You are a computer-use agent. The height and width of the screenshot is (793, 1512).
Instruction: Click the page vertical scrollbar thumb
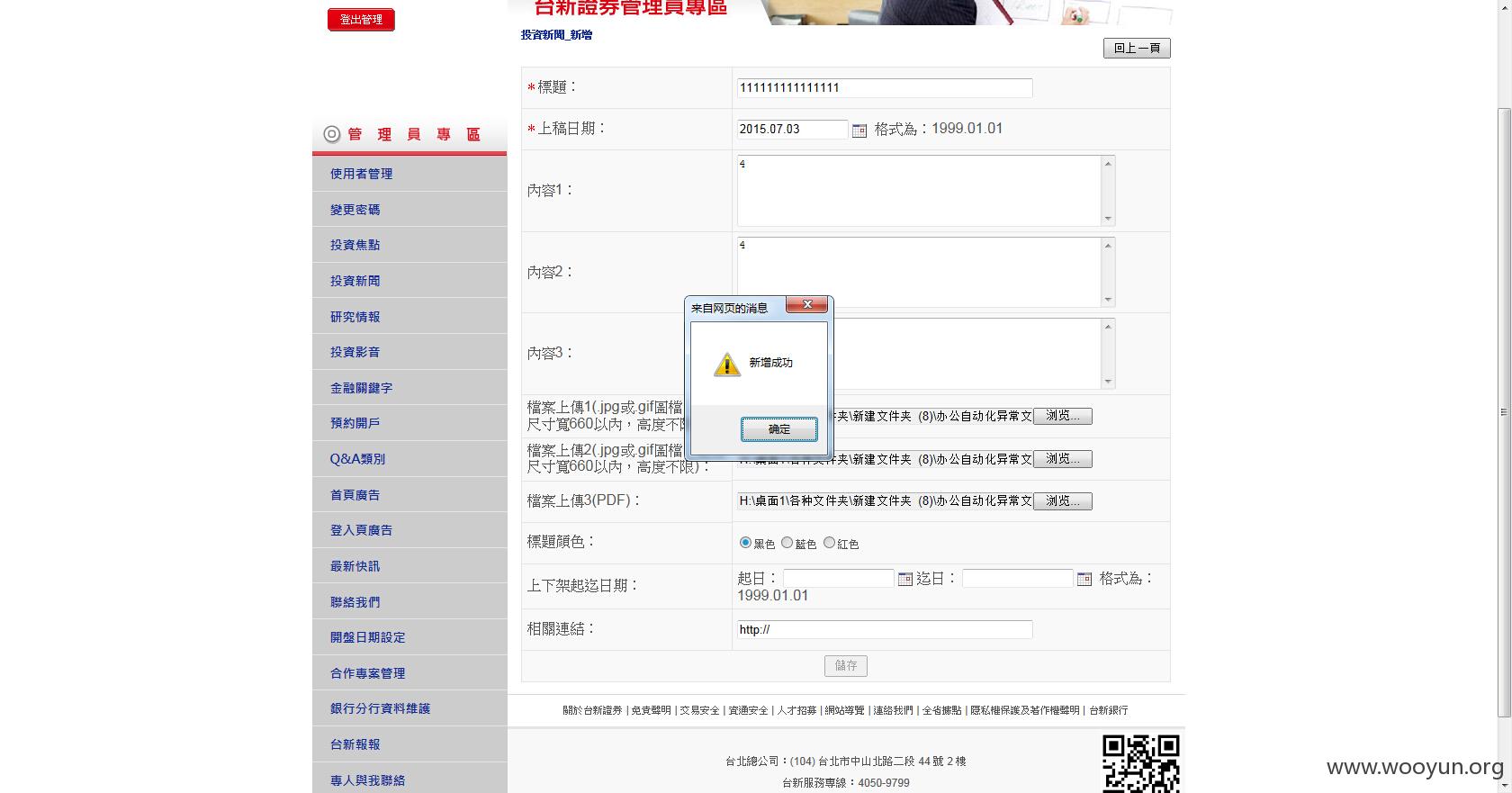click(x=1504, y=412)
